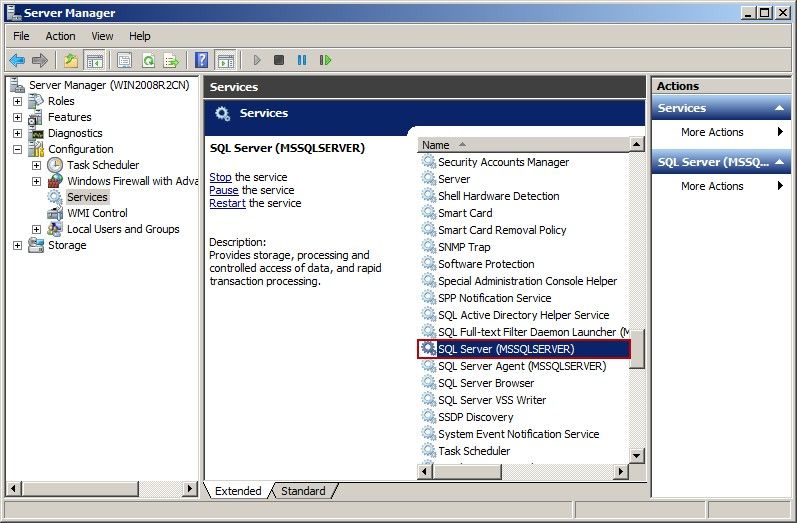Click the gear icon beside SSDP Discovery
Screen dimensions: 797x523
(429, 417)
